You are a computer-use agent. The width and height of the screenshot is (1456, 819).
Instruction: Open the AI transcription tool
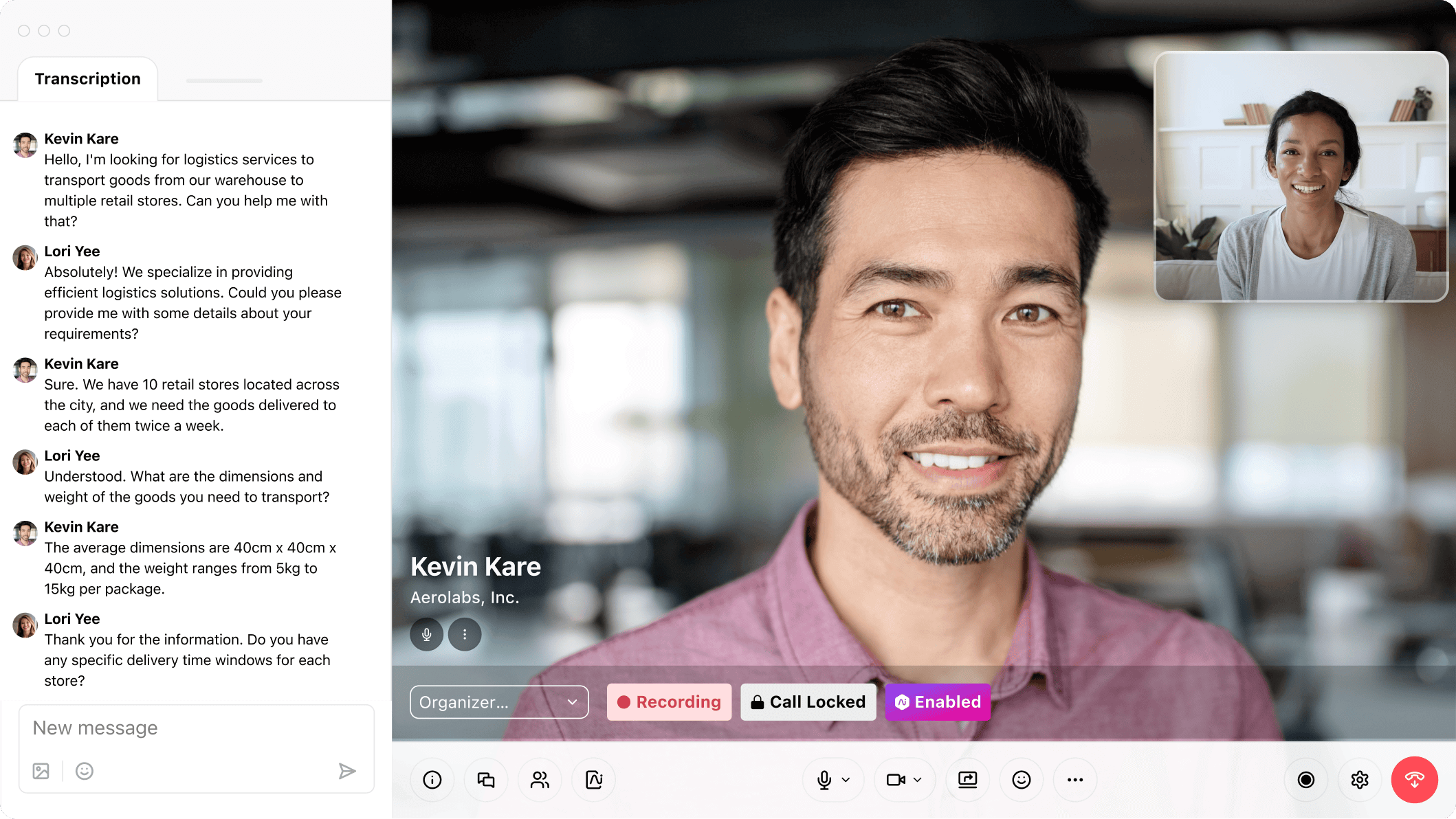click(593, 780)
